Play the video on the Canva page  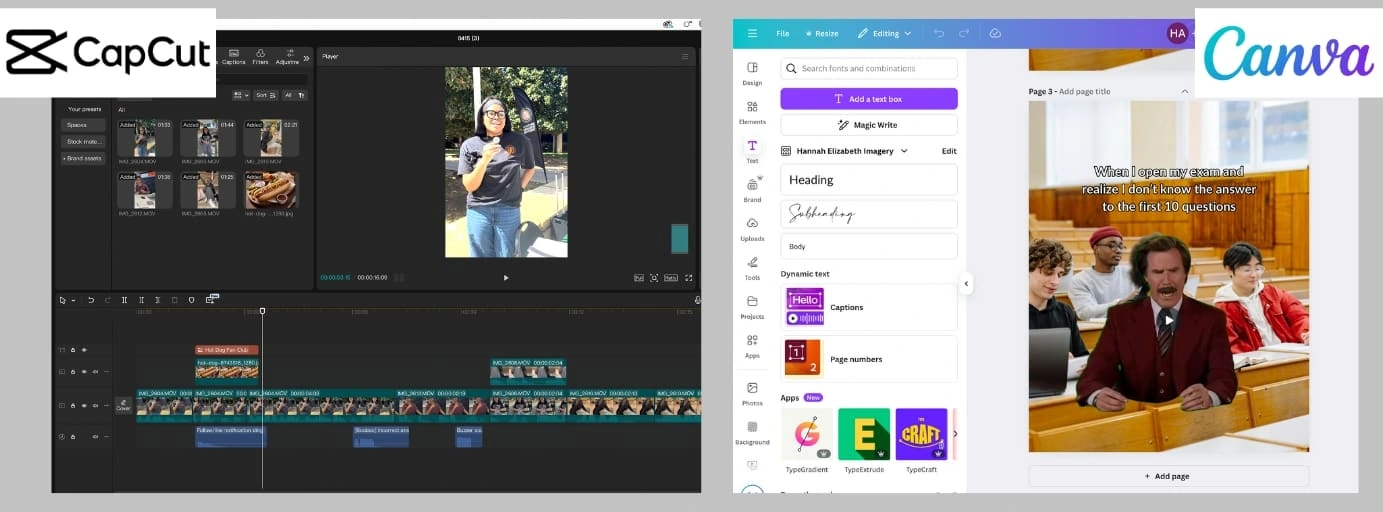(1168, 320)
